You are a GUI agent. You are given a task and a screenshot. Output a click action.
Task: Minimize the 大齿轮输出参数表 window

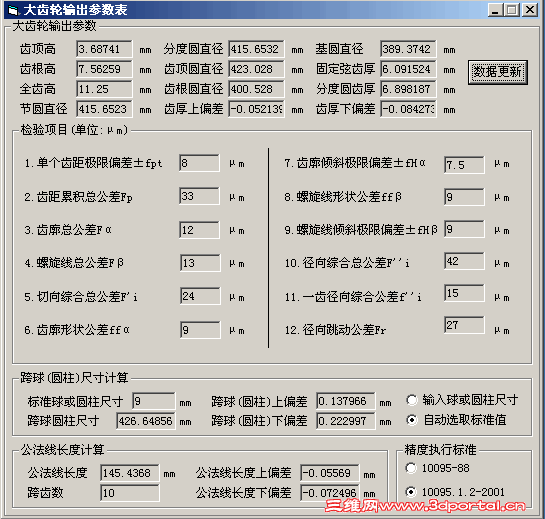(495, 10)
